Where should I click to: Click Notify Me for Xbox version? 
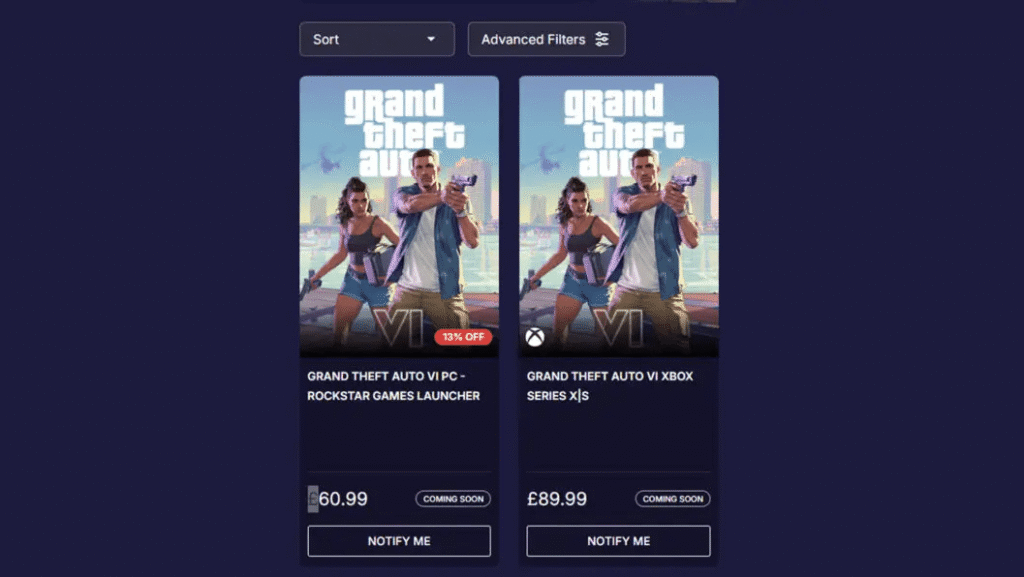(x=618, y=541)
